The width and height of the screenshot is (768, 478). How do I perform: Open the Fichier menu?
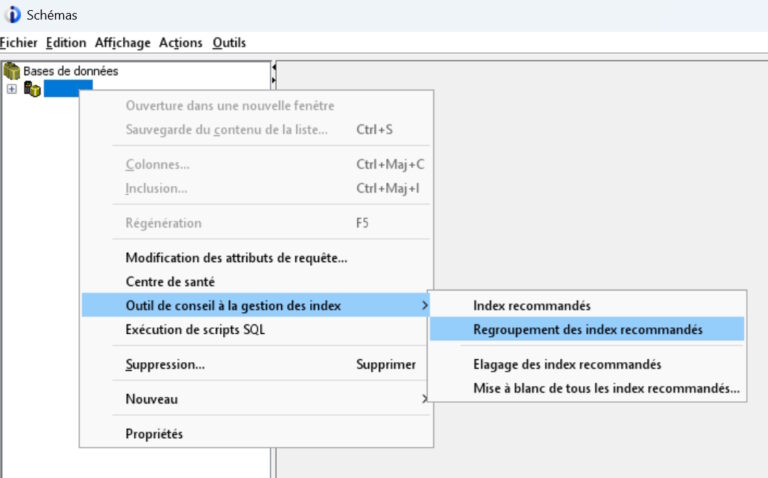click(19, 42)
